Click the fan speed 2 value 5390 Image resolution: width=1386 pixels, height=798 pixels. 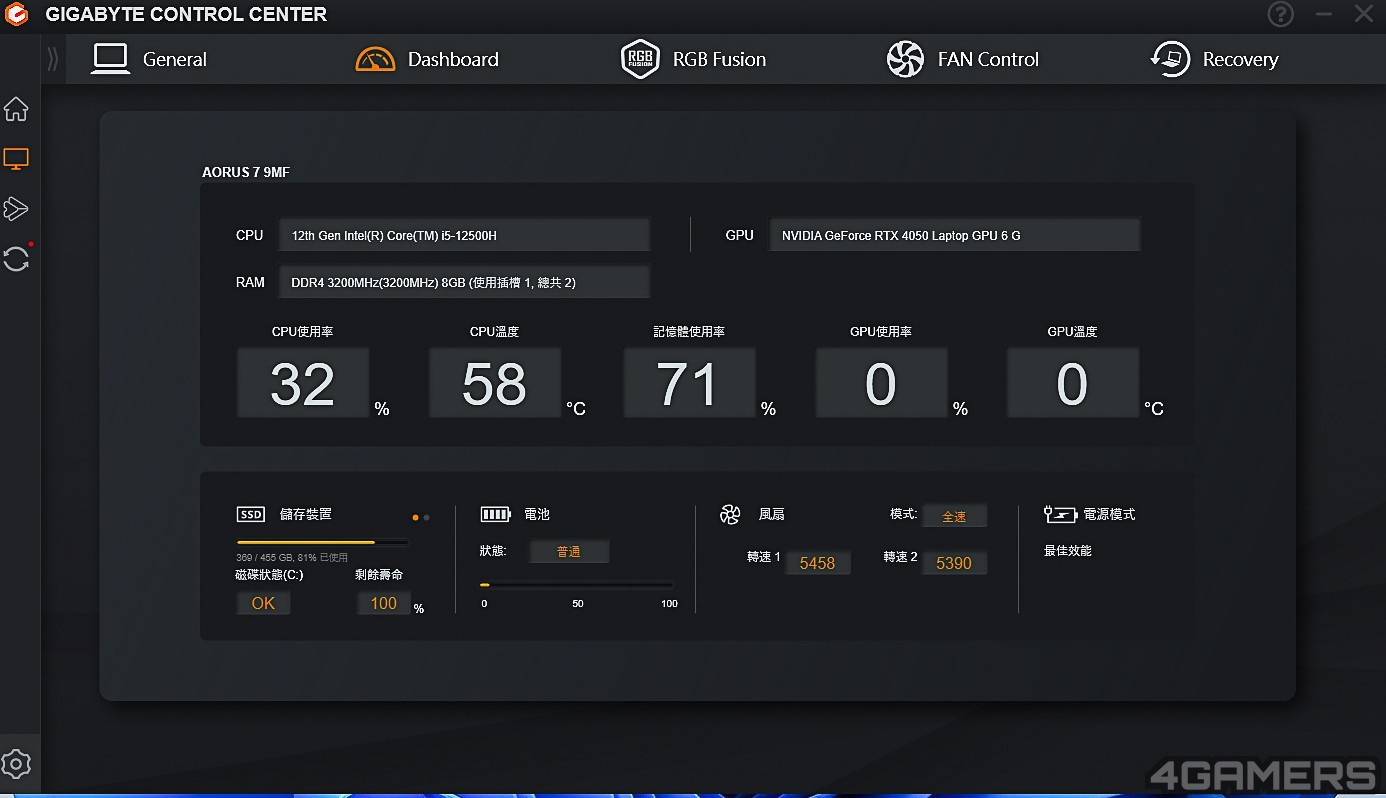tap(954, 563)
